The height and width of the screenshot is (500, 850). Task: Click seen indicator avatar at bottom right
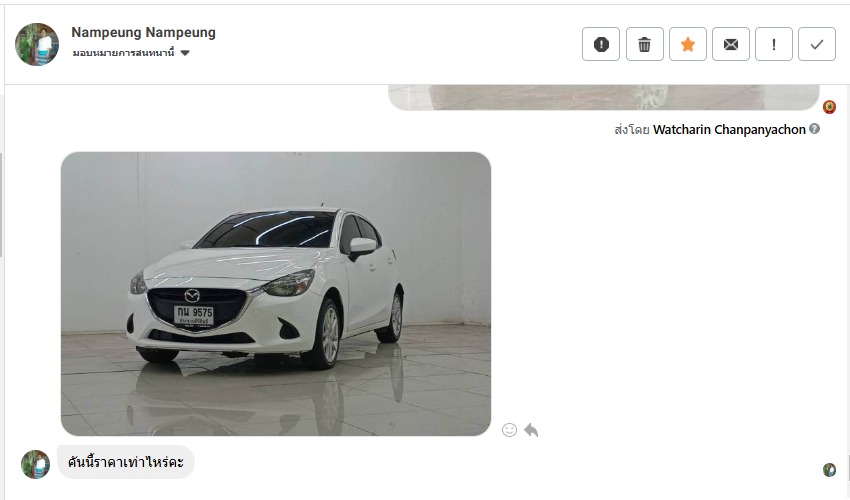tap(829, 470)
